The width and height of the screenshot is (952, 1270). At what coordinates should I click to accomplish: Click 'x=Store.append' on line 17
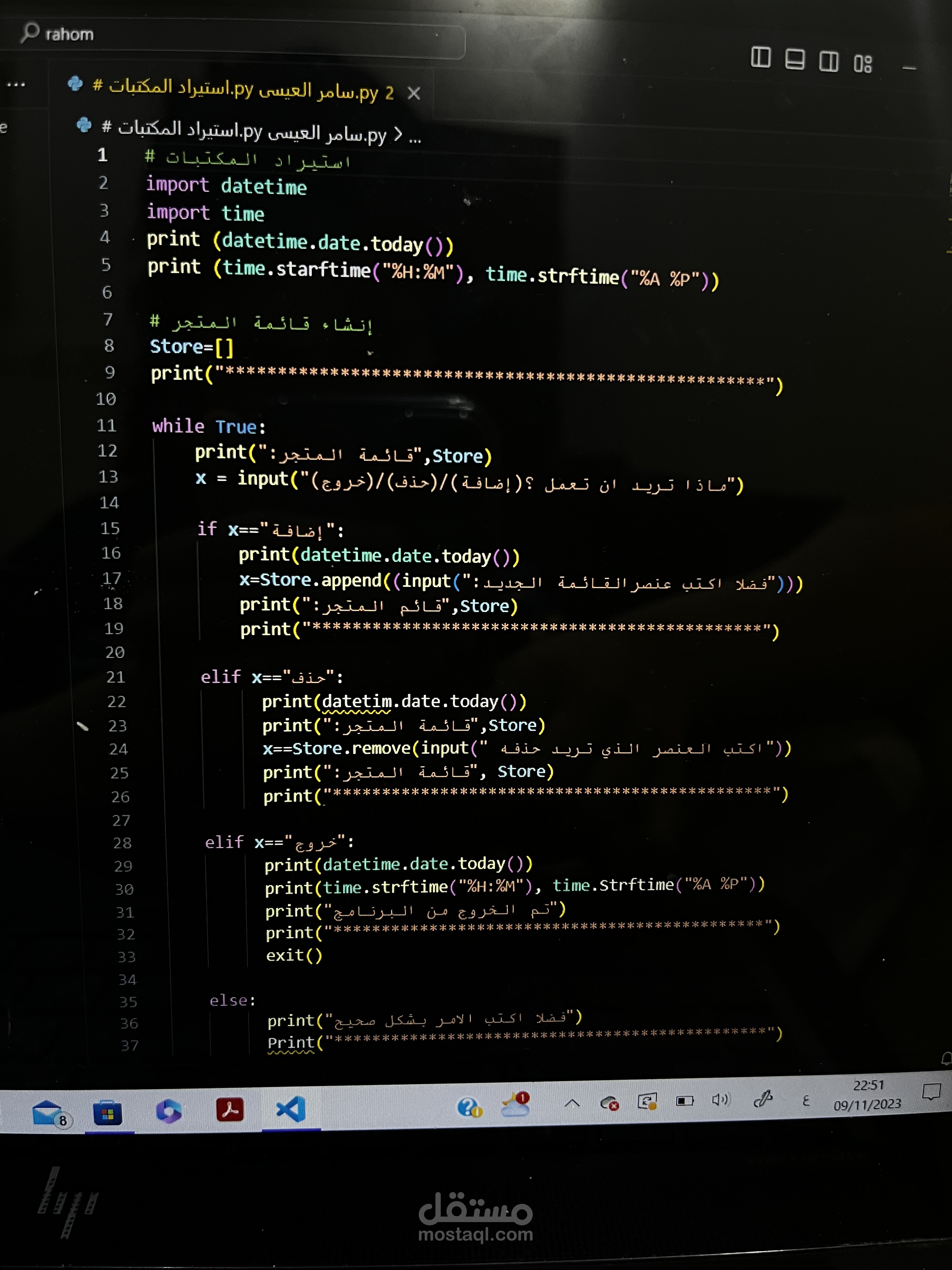[x=310, y=581]
